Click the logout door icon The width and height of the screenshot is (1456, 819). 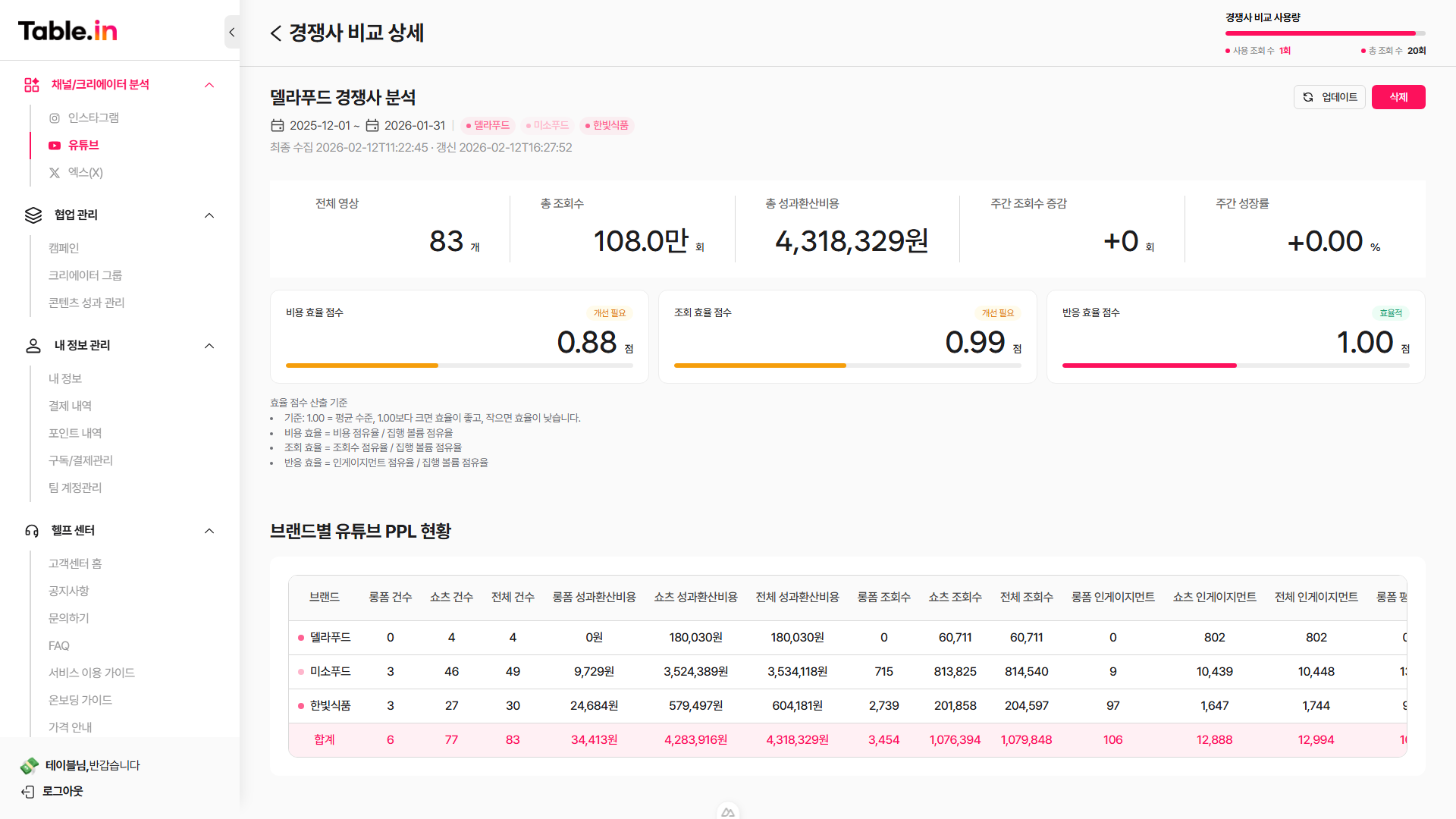(x=28, y=792)
